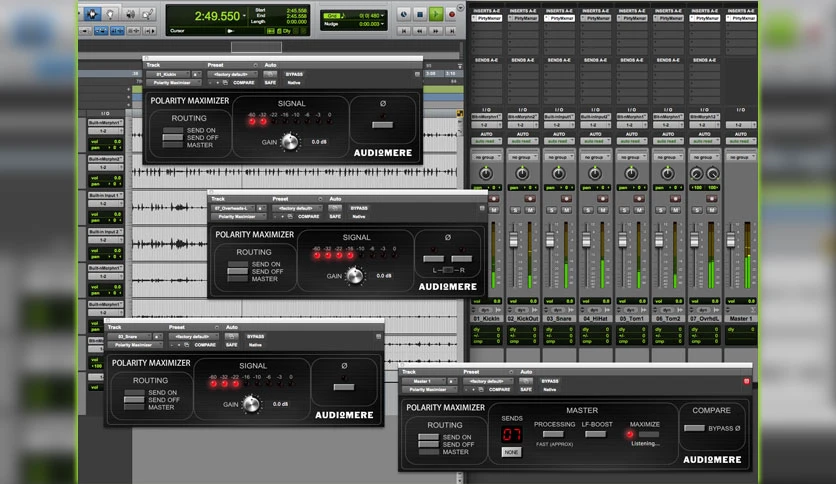Click the transport Stop button
836x484 pixels.
pos(420,14)
